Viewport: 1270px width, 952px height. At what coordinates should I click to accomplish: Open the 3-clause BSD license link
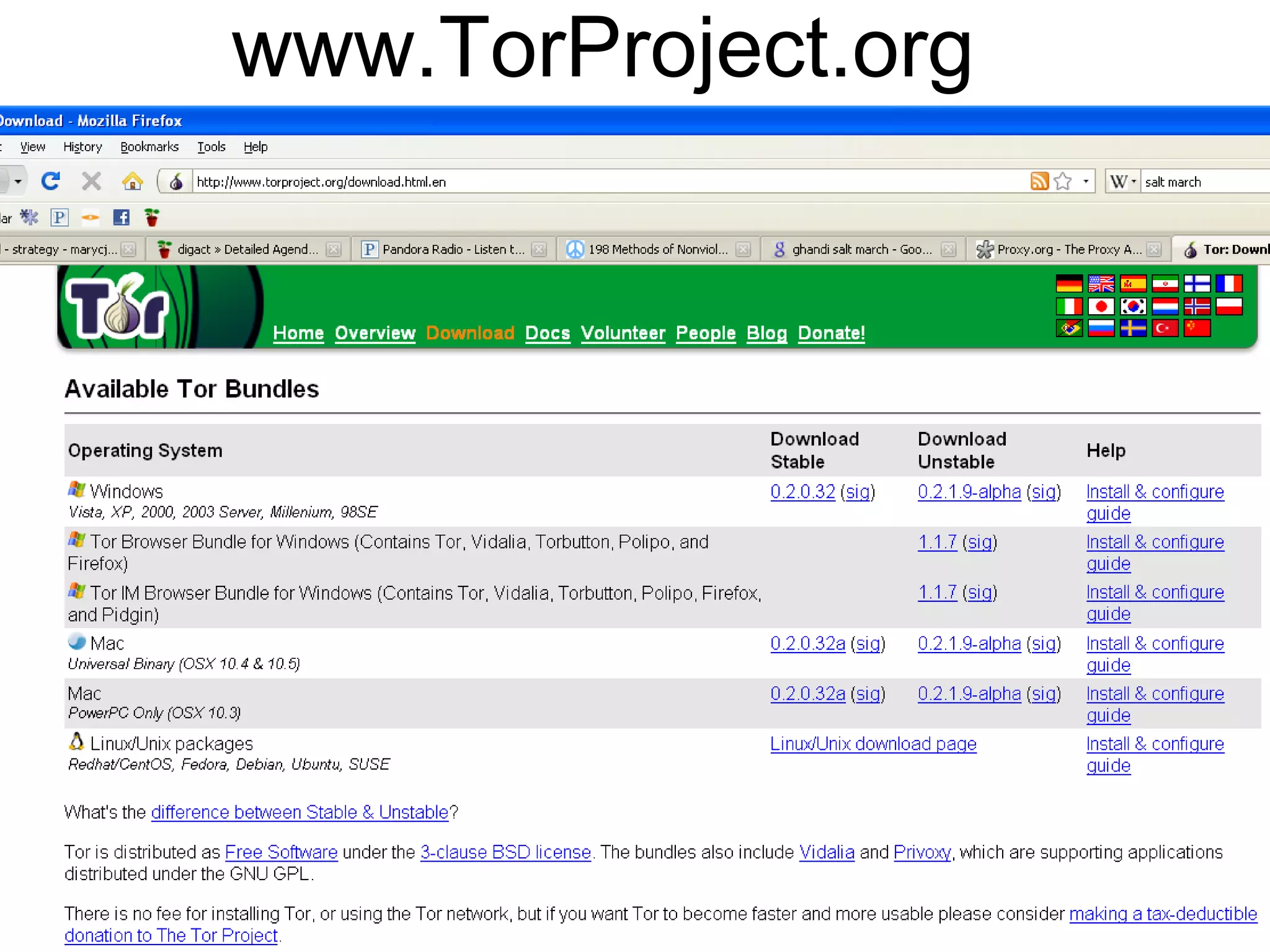click(x=505, y=852)
